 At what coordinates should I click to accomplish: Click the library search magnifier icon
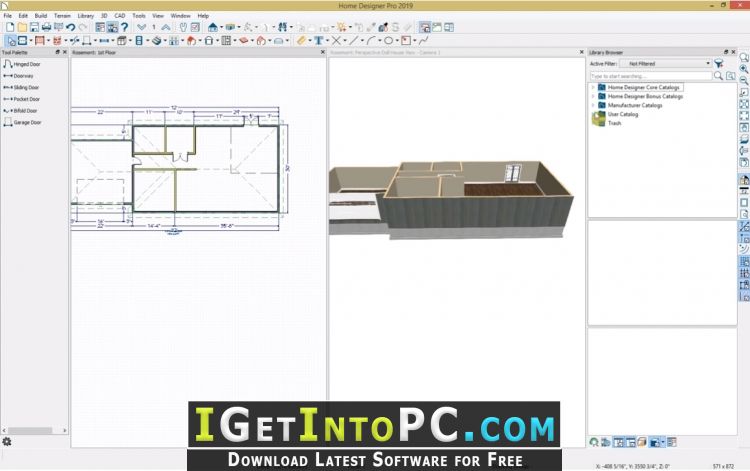(x=718, y=76)
